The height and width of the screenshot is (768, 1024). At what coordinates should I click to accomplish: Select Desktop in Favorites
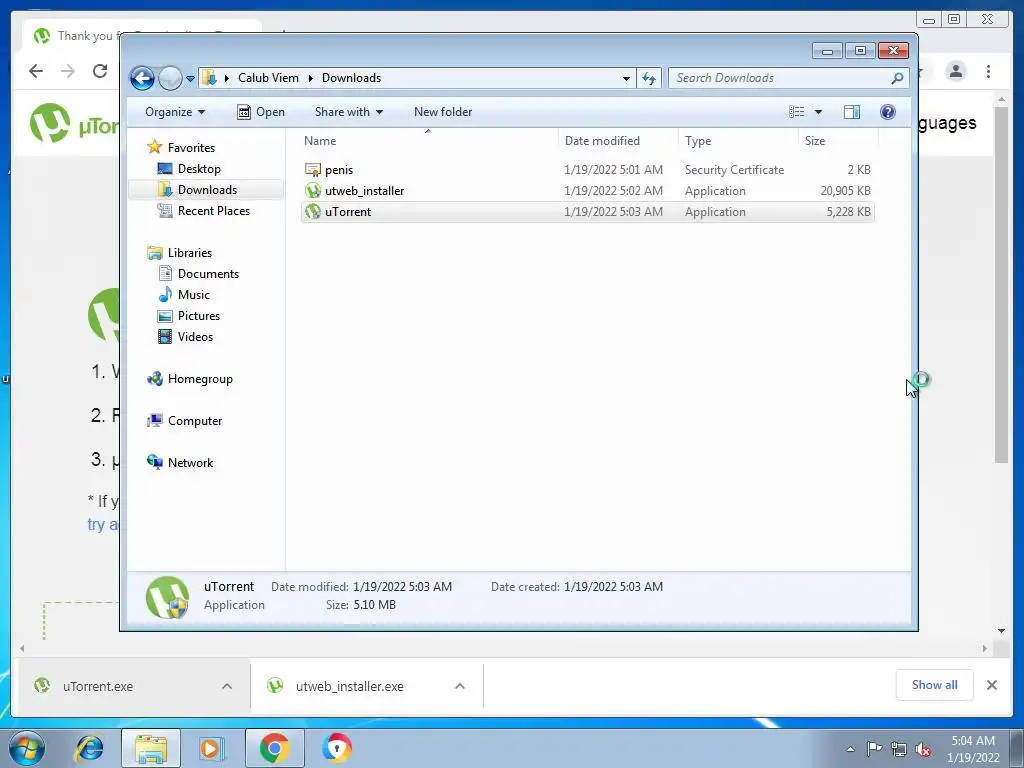[x=199, y=168]
